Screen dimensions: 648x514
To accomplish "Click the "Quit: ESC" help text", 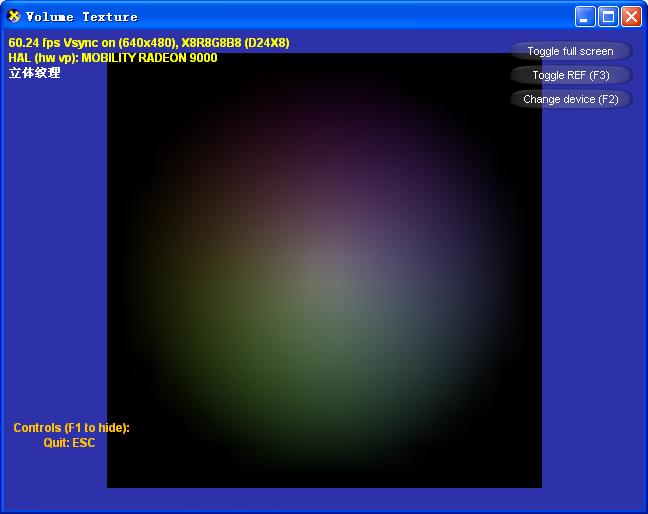I will (69, 442).
